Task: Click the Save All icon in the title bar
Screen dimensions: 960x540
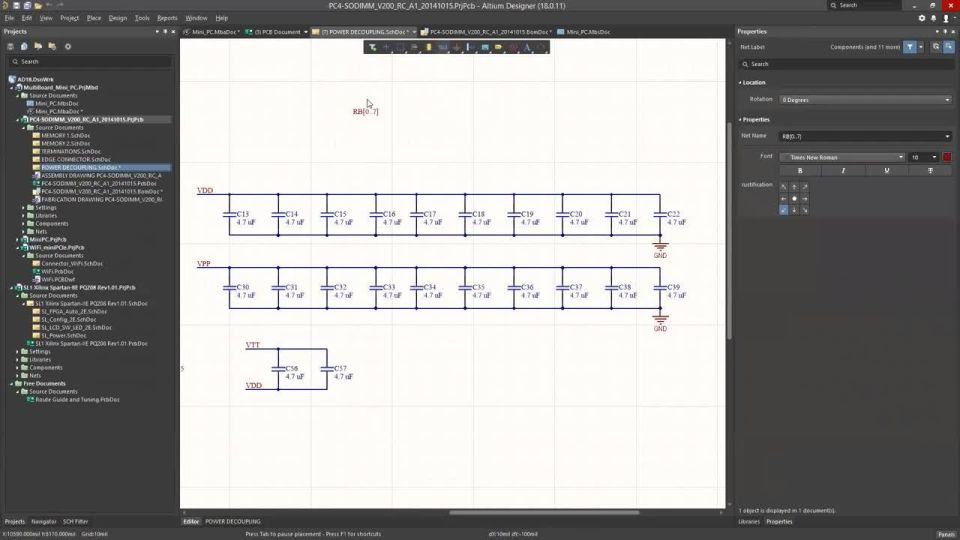Action: tap(27, 6)
